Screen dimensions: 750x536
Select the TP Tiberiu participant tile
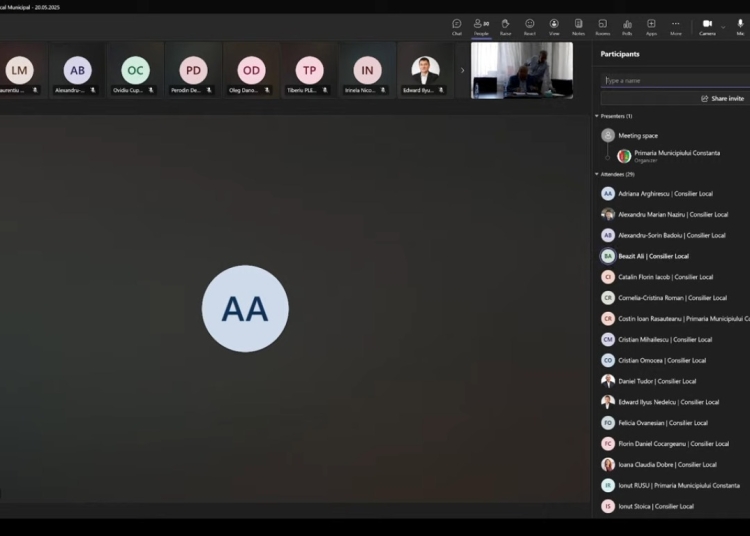coord(309,70)
